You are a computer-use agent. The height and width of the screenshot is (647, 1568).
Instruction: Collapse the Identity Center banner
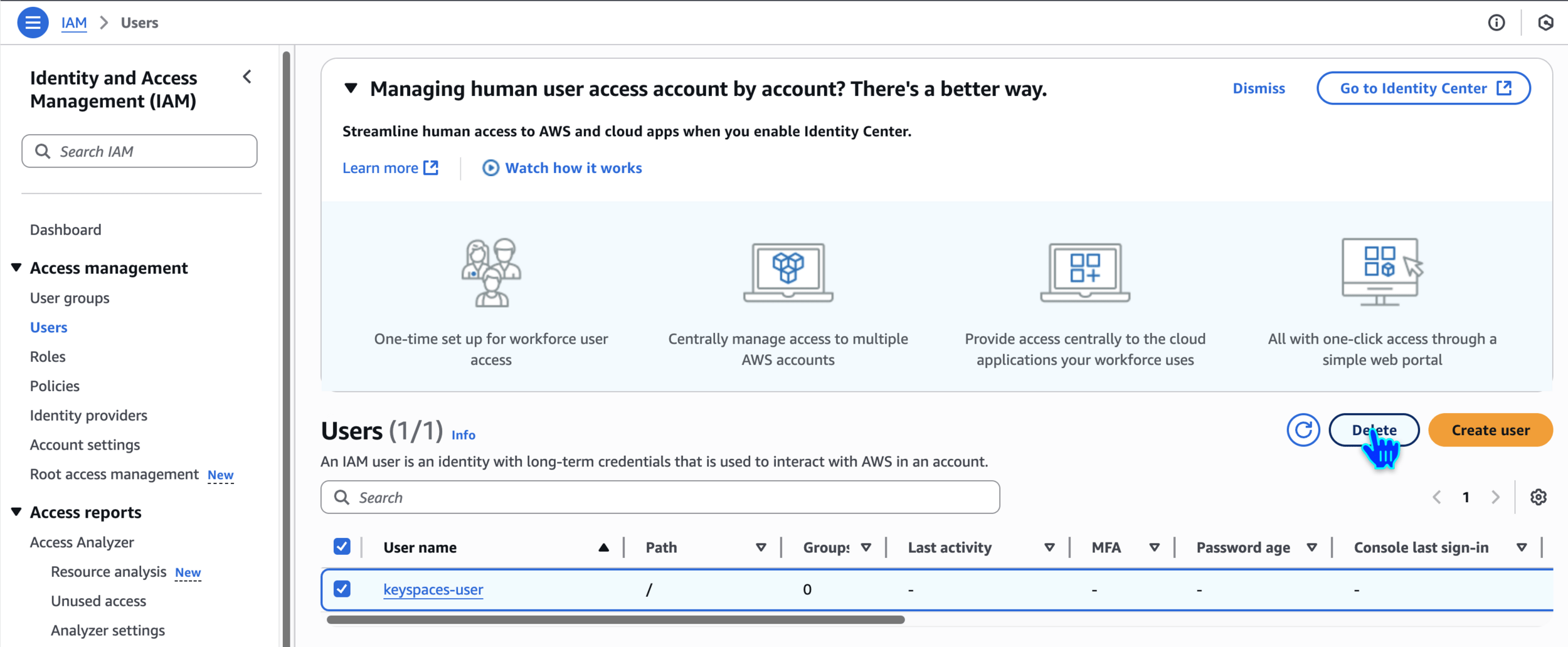coord(351,88)
